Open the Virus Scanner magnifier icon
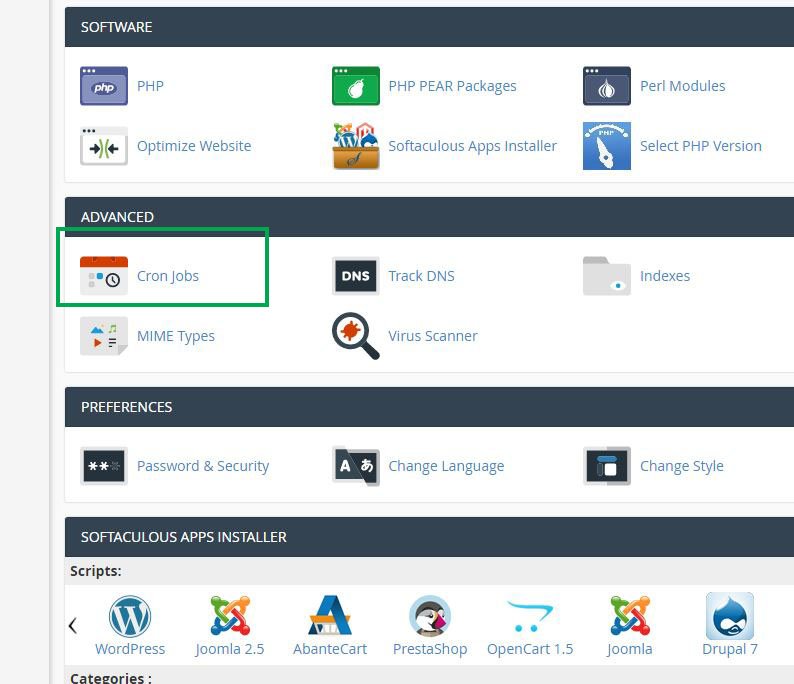Screen dimensions: 794x684 pos(356,336)
